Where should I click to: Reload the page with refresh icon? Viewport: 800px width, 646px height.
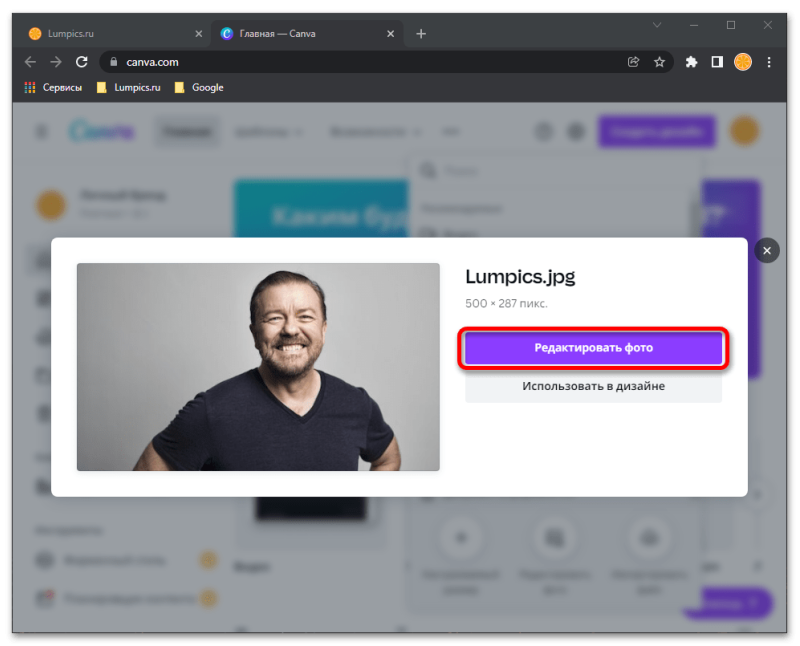(x=82, y=62)
